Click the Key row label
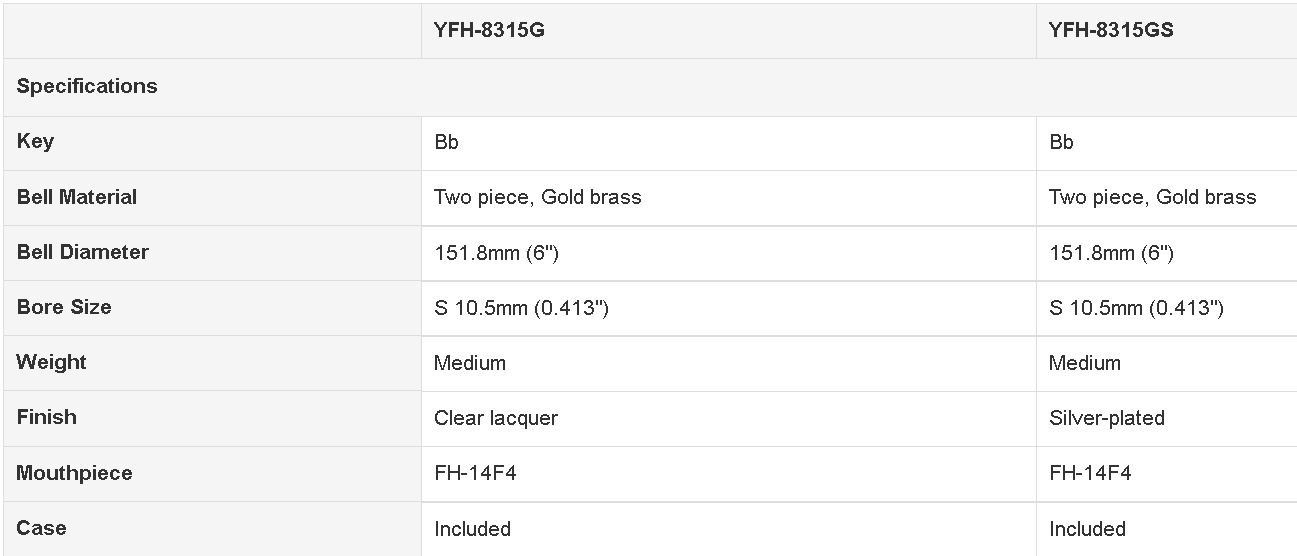This screenshot has height=556, width=1297. click(x=35, y=141)
